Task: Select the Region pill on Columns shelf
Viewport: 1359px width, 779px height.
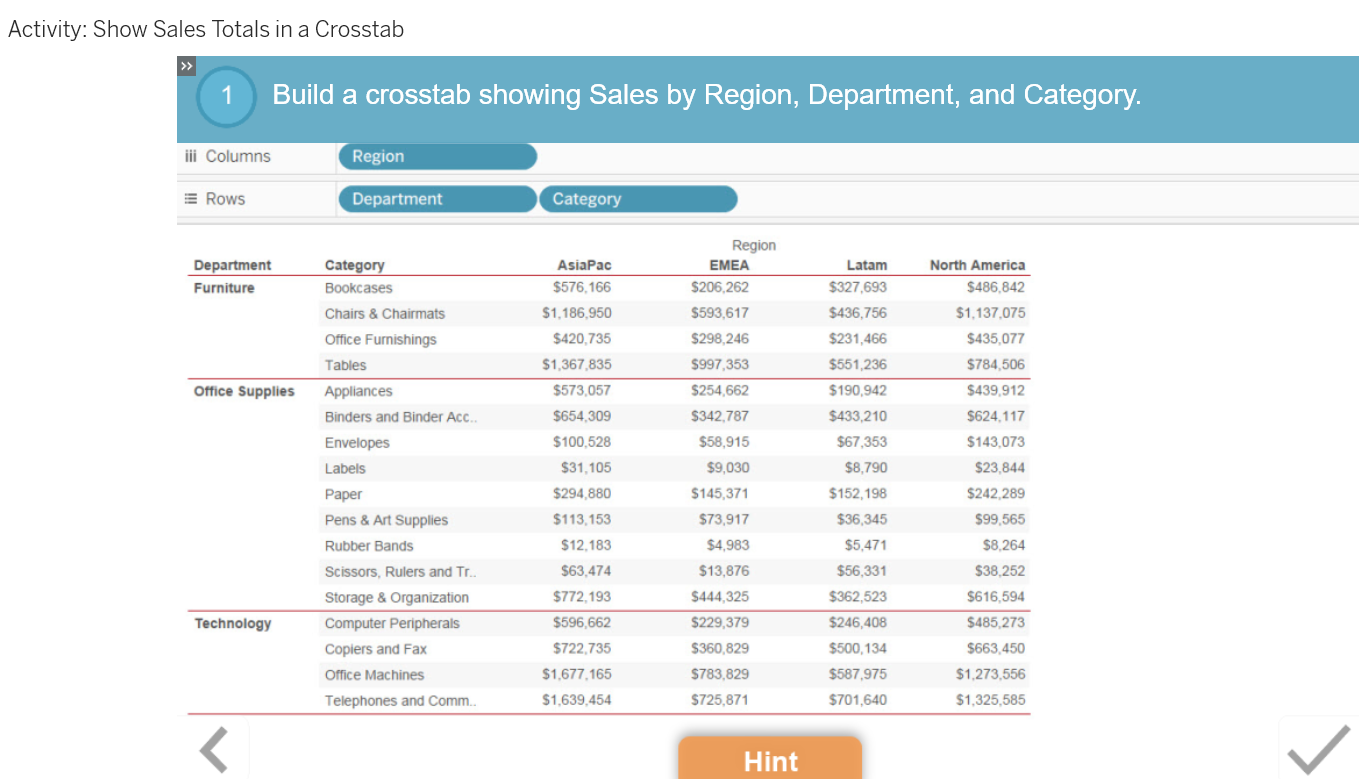Action: pos(438,156)
